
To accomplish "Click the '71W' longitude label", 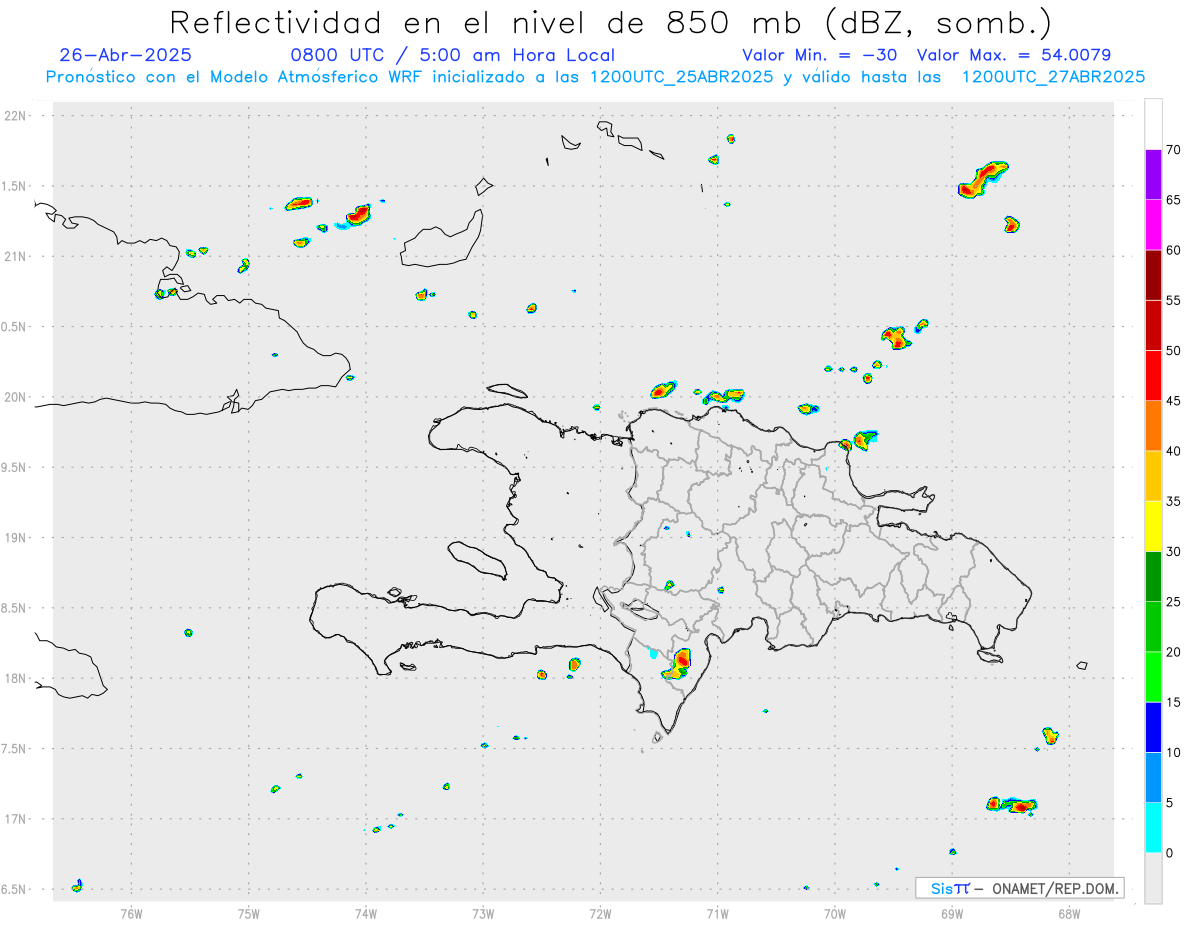I will 717,913.
